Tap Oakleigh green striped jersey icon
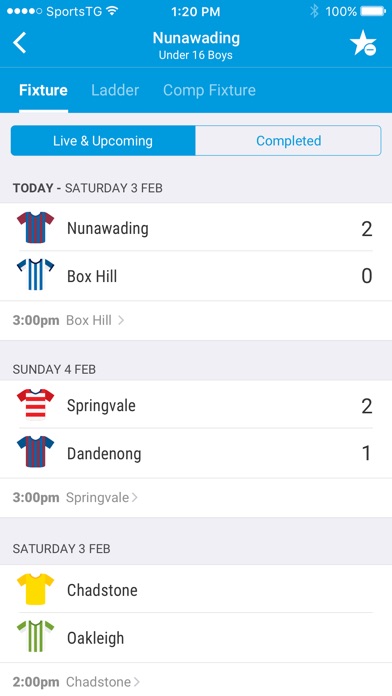Viewport: 392px width, 696px height. [x=36, y=637]
